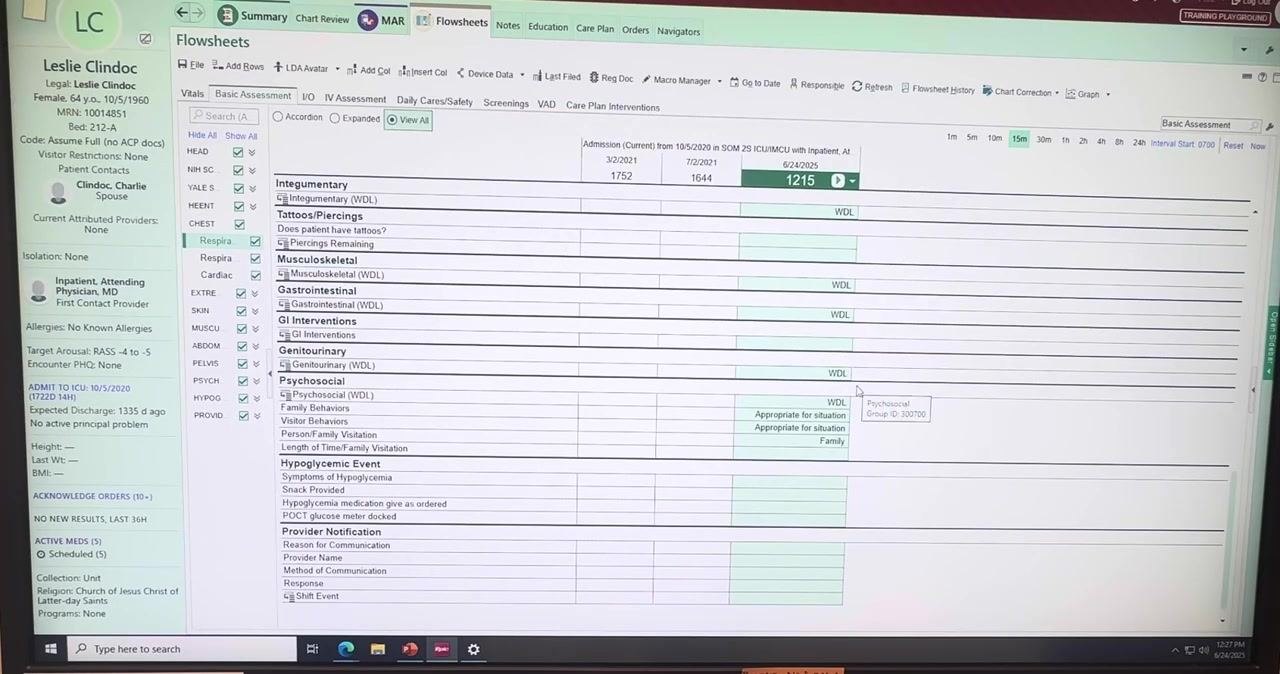Select the 30m time interval
Image resolution: width=1280 pixels, height=674 pixels.
tap(1044, 140)
